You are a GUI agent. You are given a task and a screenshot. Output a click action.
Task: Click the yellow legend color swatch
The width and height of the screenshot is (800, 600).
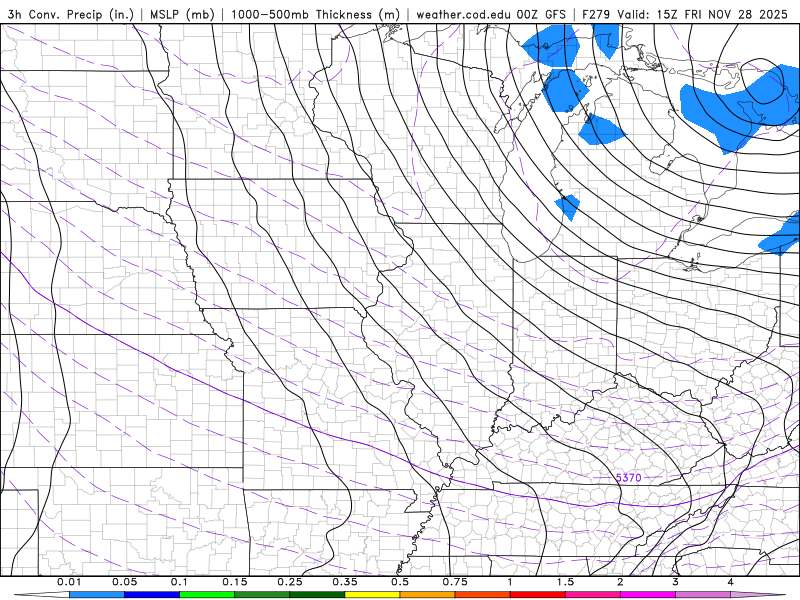pyautogui.click(x=372, y=595)
